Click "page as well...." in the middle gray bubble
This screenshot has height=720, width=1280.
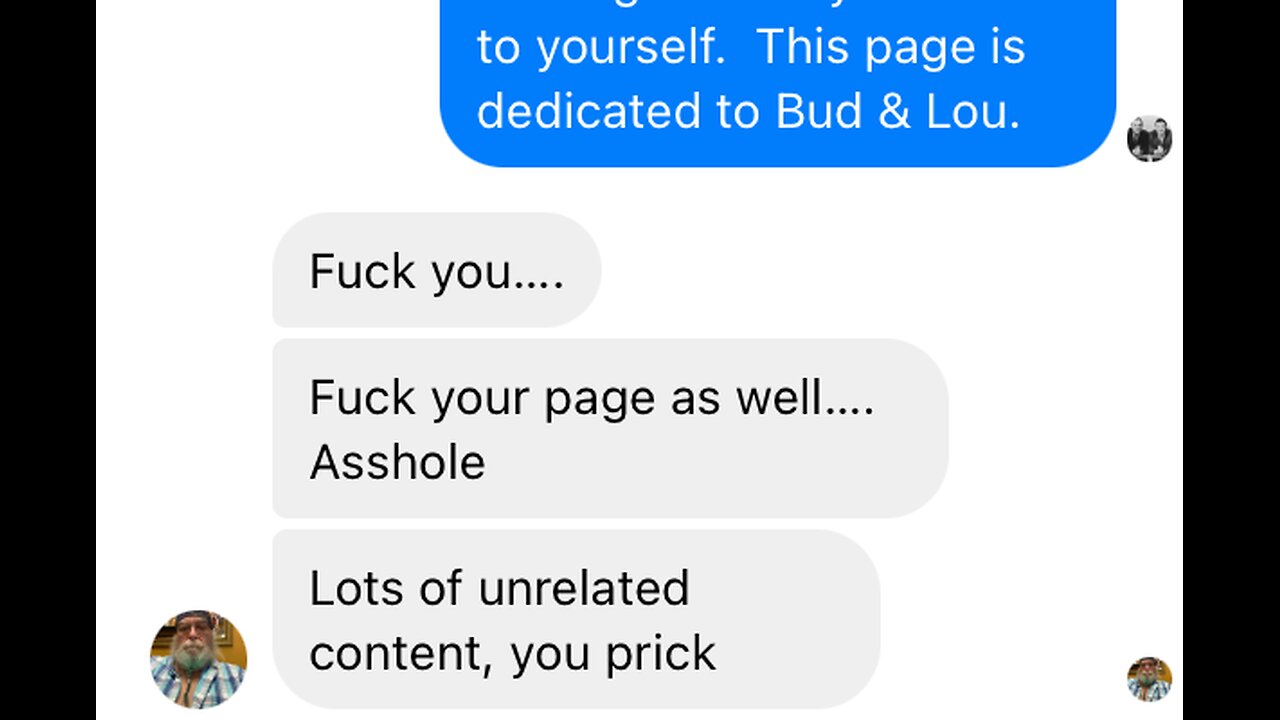pyautogui.click(x=709, y=399)
